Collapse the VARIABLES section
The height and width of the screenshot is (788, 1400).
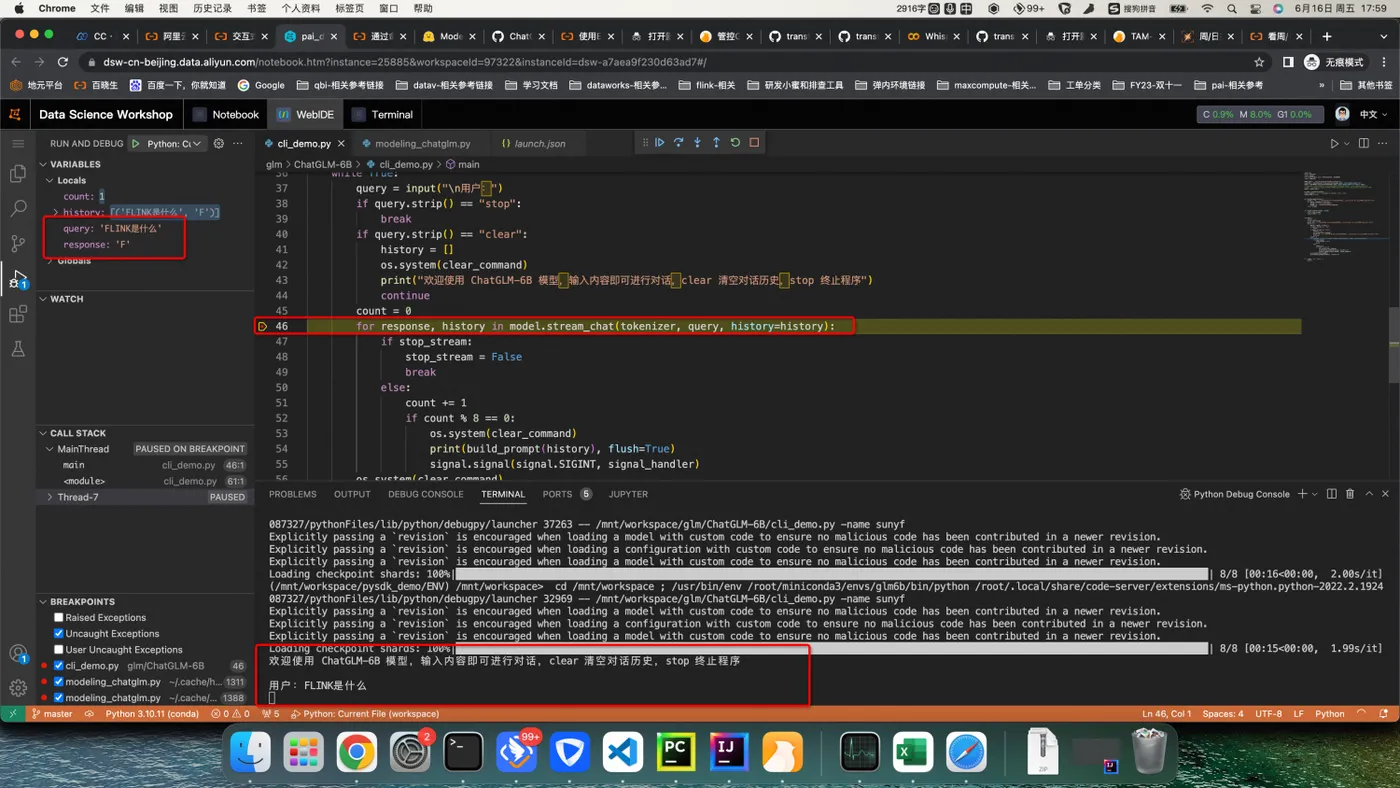44,164
